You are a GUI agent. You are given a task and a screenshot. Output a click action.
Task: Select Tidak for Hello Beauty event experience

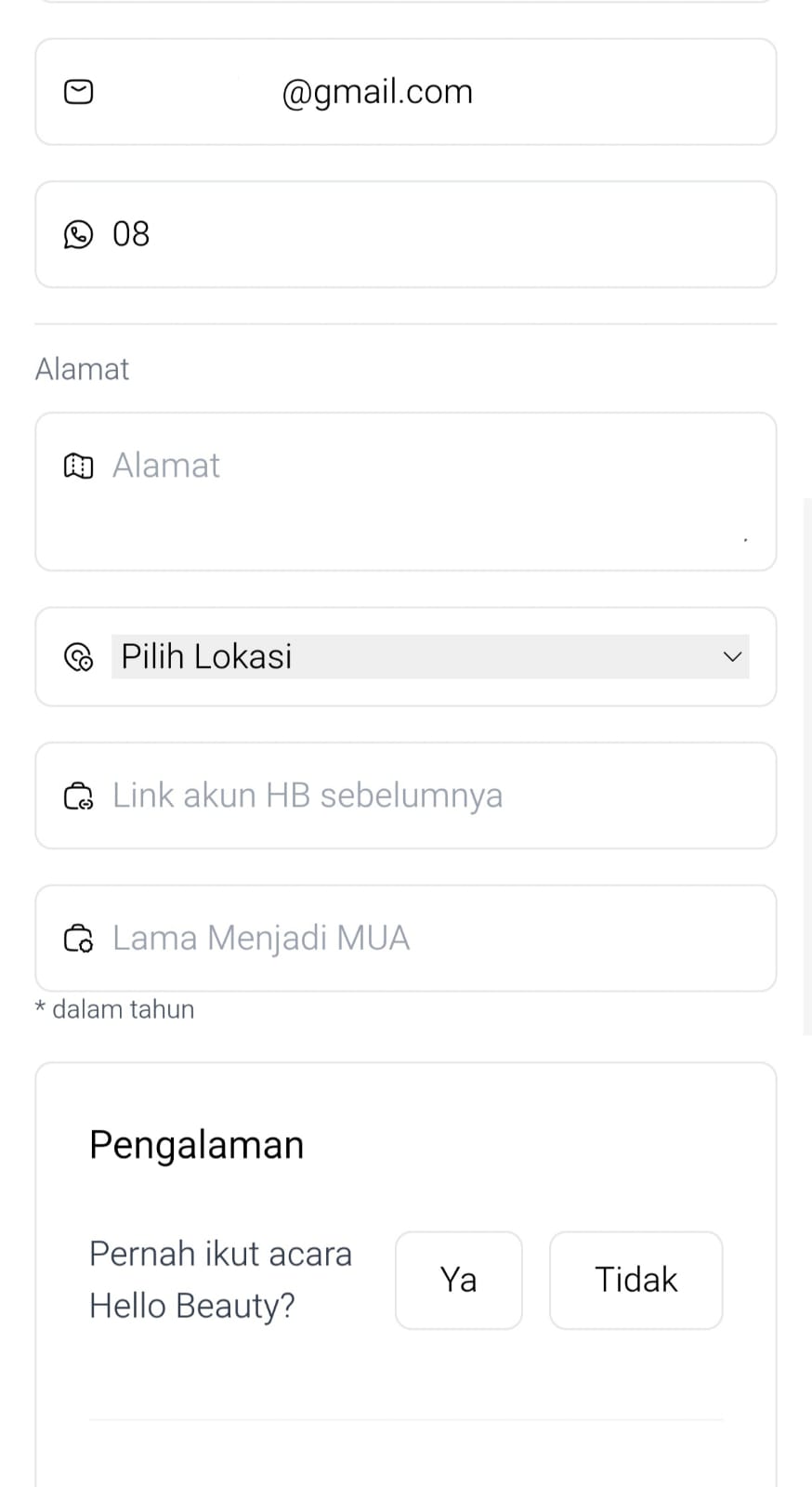point(635,1280)
